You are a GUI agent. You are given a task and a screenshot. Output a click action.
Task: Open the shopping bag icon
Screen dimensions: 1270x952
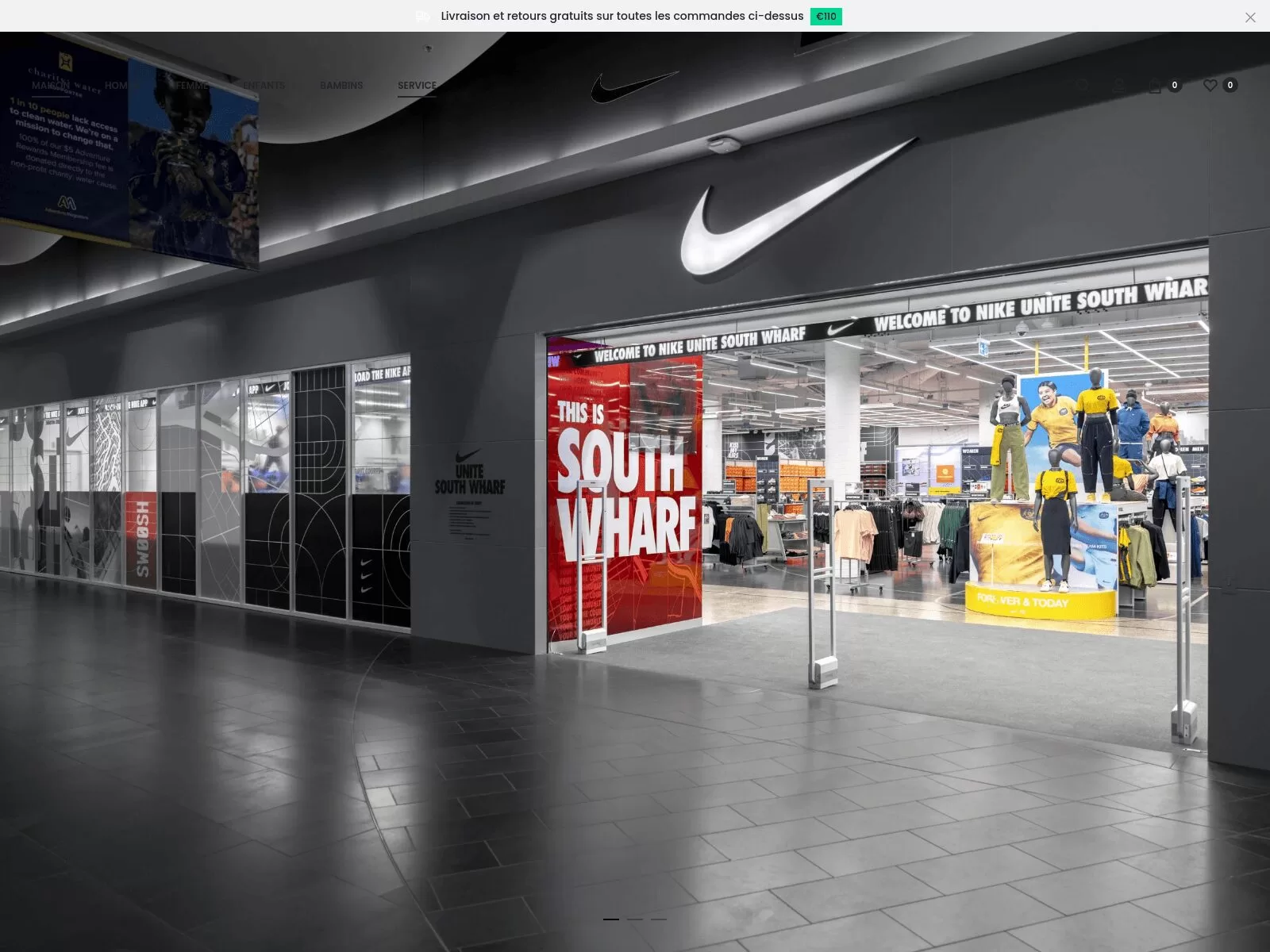click(1155, 86)
